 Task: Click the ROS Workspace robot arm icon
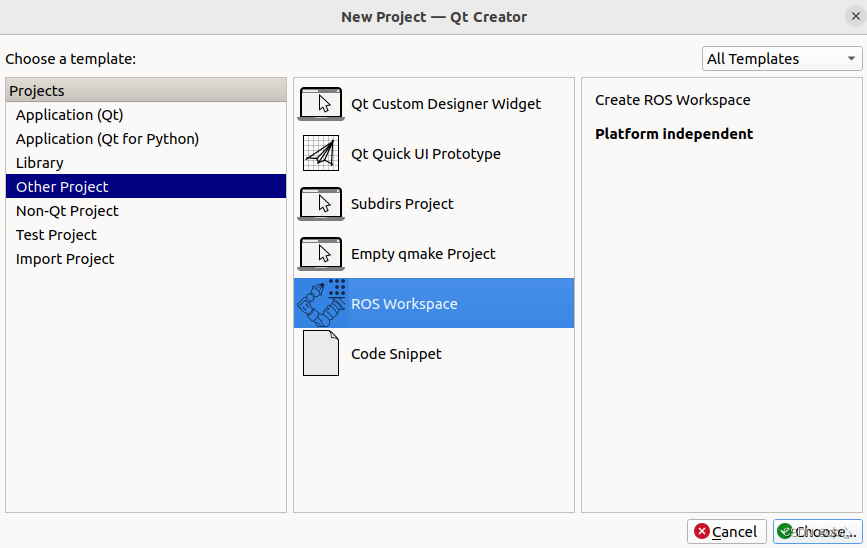click(321, 303)
